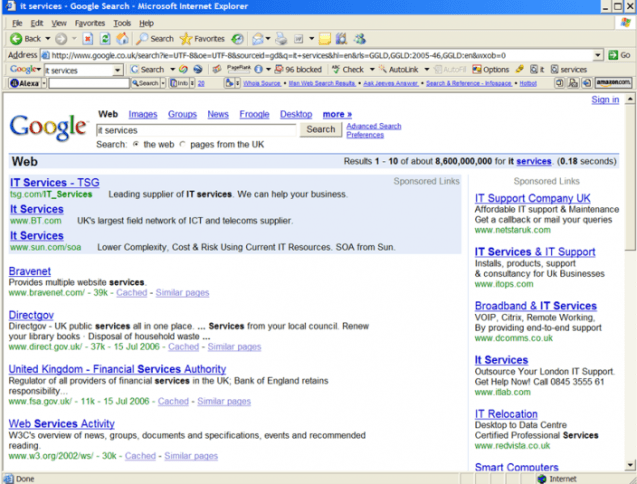
Task: Open the yellow Discuss note icon
Action: pyautogui.click(x=325, y=39)
